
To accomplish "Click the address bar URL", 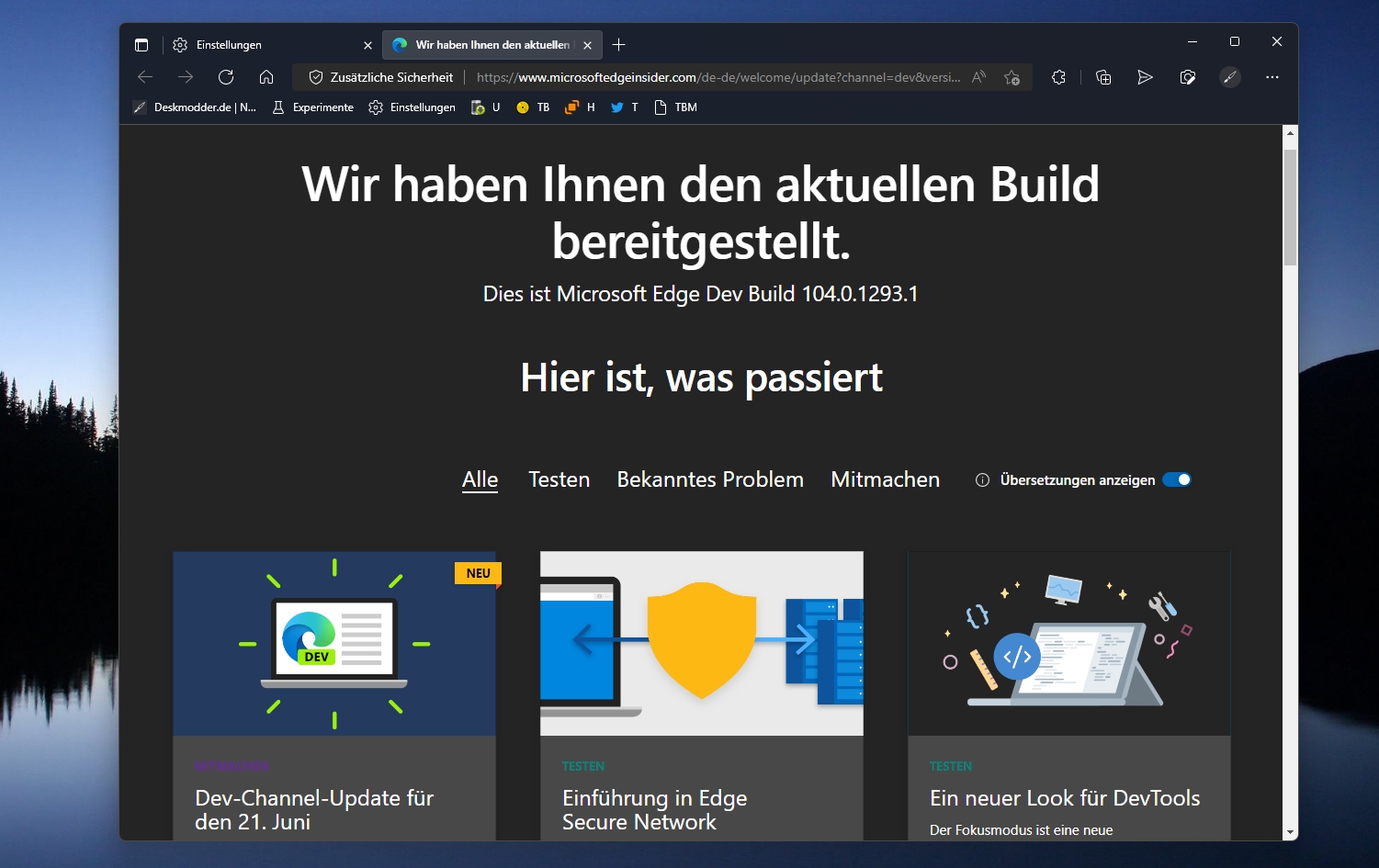I will 718,77.
